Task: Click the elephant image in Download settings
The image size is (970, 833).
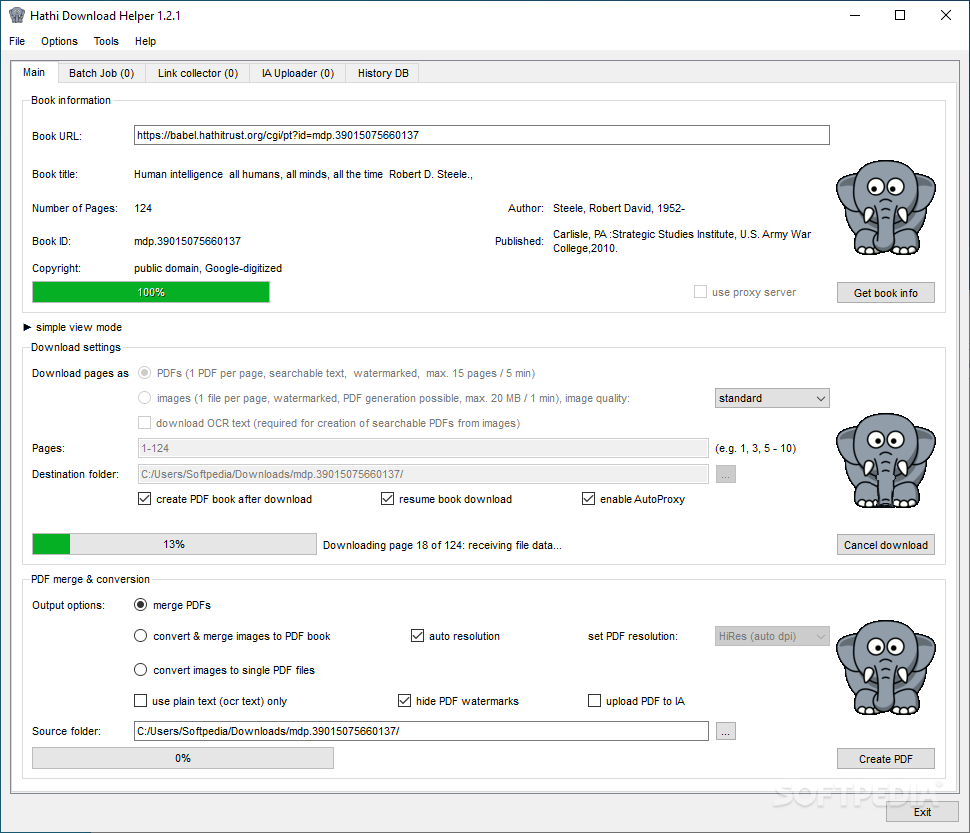Action: (x=885, y=461)
